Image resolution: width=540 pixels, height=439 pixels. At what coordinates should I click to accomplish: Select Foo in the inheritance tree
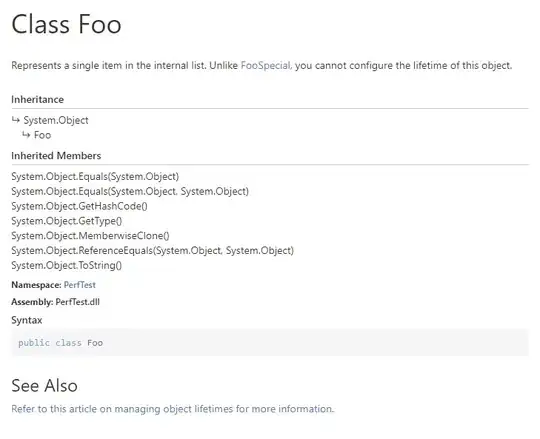42,135
